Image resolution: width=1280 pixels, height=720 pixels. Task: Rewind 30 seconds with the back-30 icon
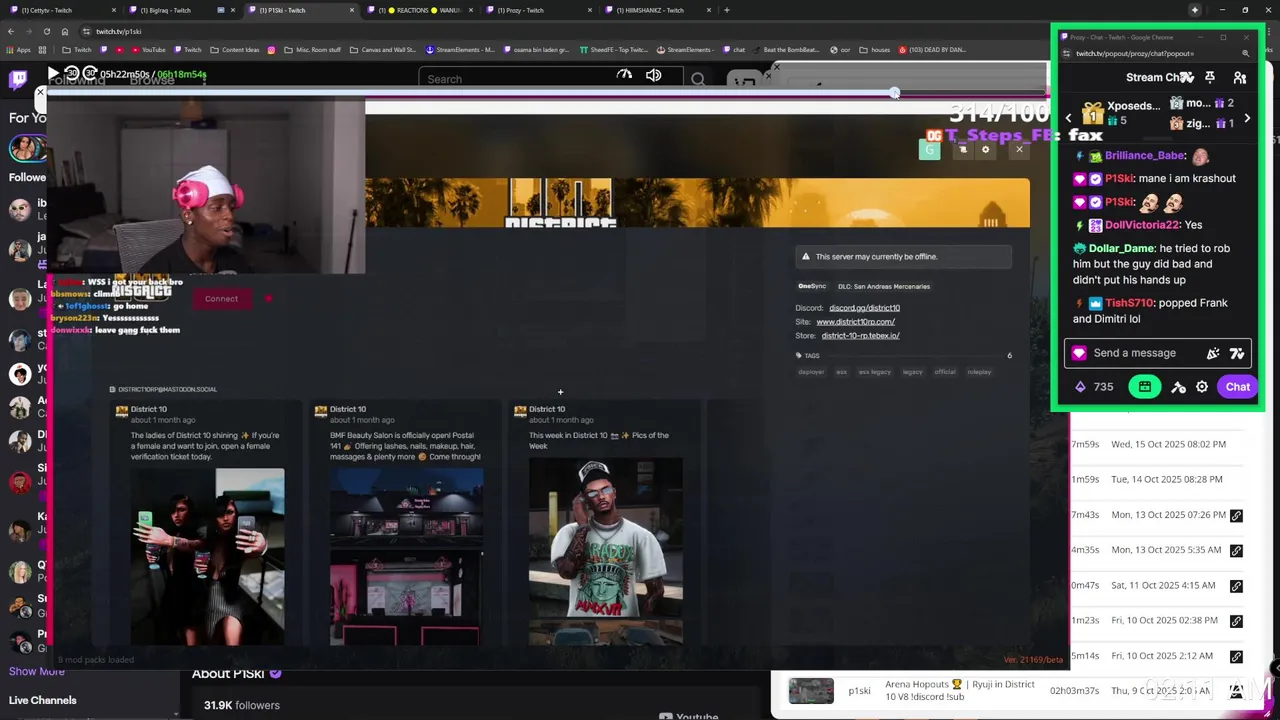pos(72,73)
